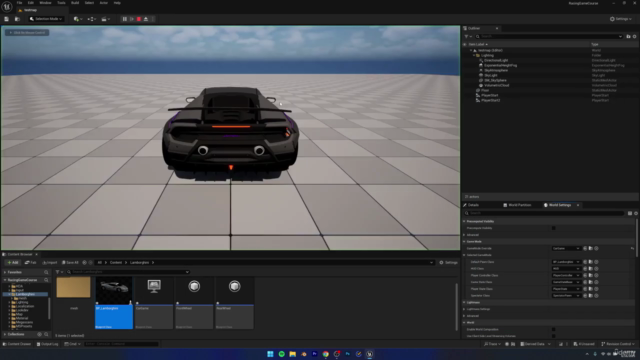The width and height of the screenshot is (640, 360).
Task: Open the Blueprints dropdown in the toolbar
Action: [x=92, y=19]
